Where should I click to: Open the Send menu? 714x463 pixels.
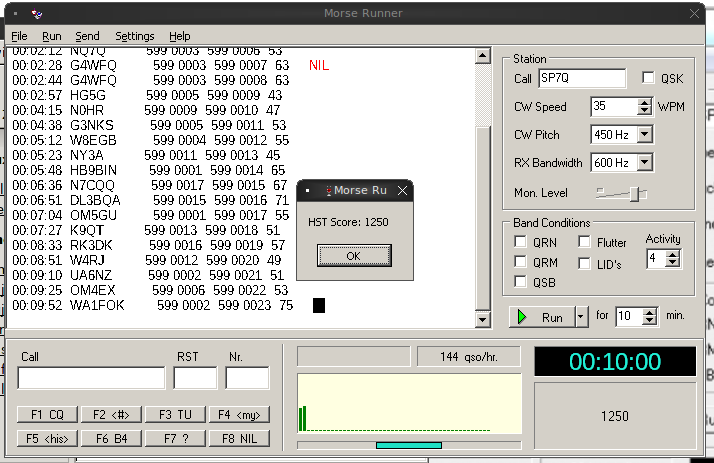[87, 36]
